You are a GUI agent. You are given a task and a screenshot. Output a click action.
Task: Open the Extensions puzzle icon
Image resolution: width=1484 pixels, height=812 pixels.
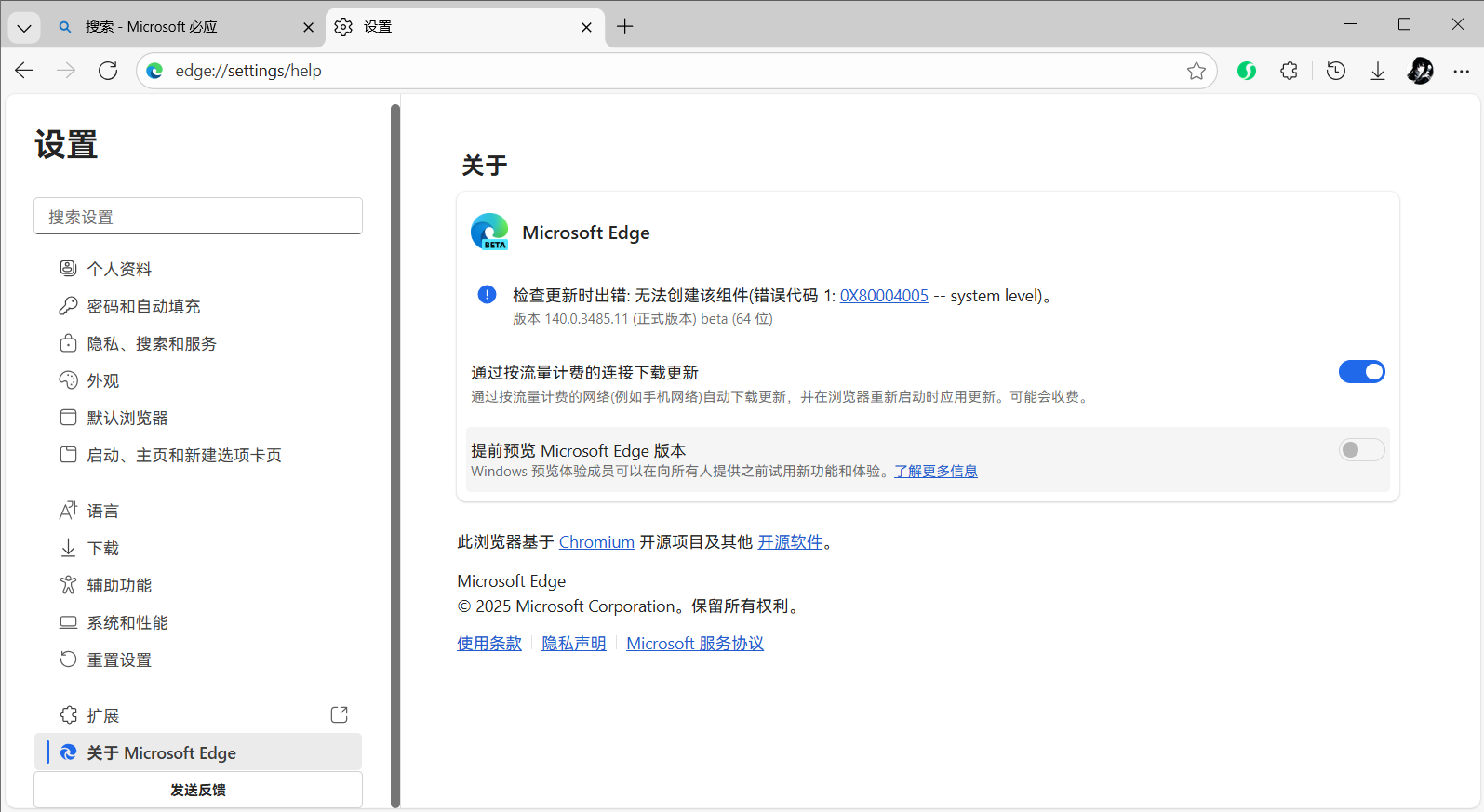(1289, 71)
